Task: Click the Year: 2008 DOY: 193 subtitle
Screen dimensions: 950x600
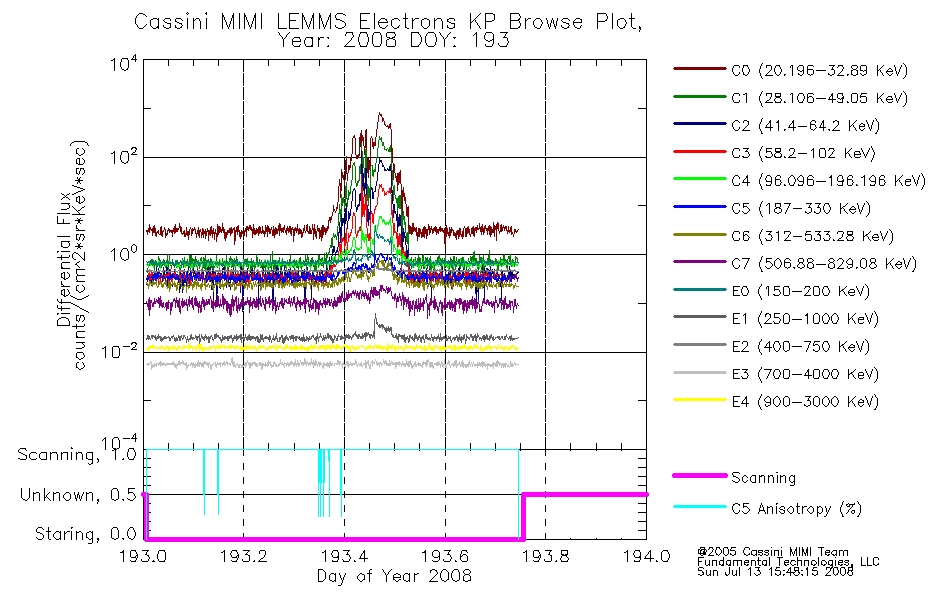Action: pos(394,41)
